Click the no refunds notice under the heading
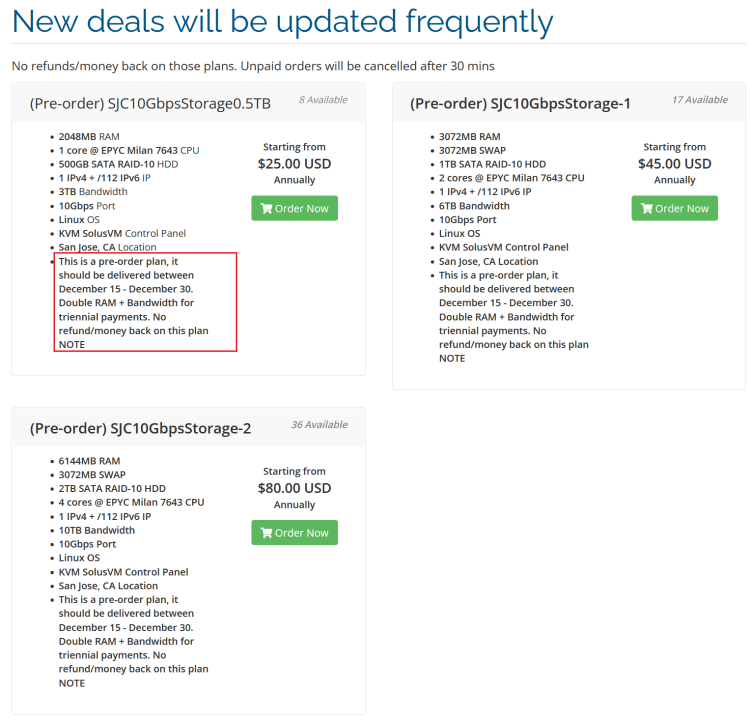Image resolution: width=750 pixels, height=720 pixels. tap(252, 66)
